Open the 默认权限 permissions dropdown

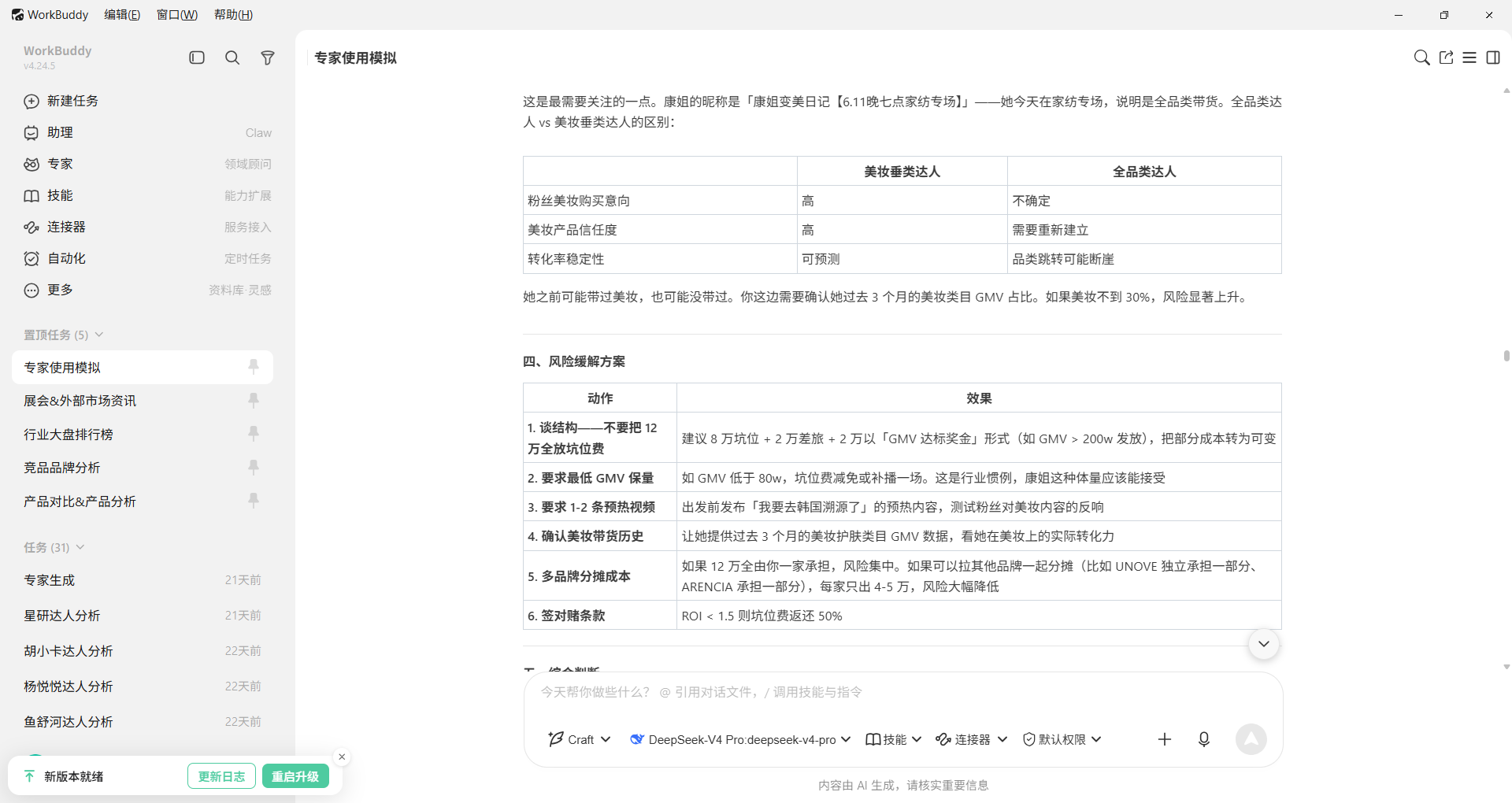click(x=1062, y=739)
